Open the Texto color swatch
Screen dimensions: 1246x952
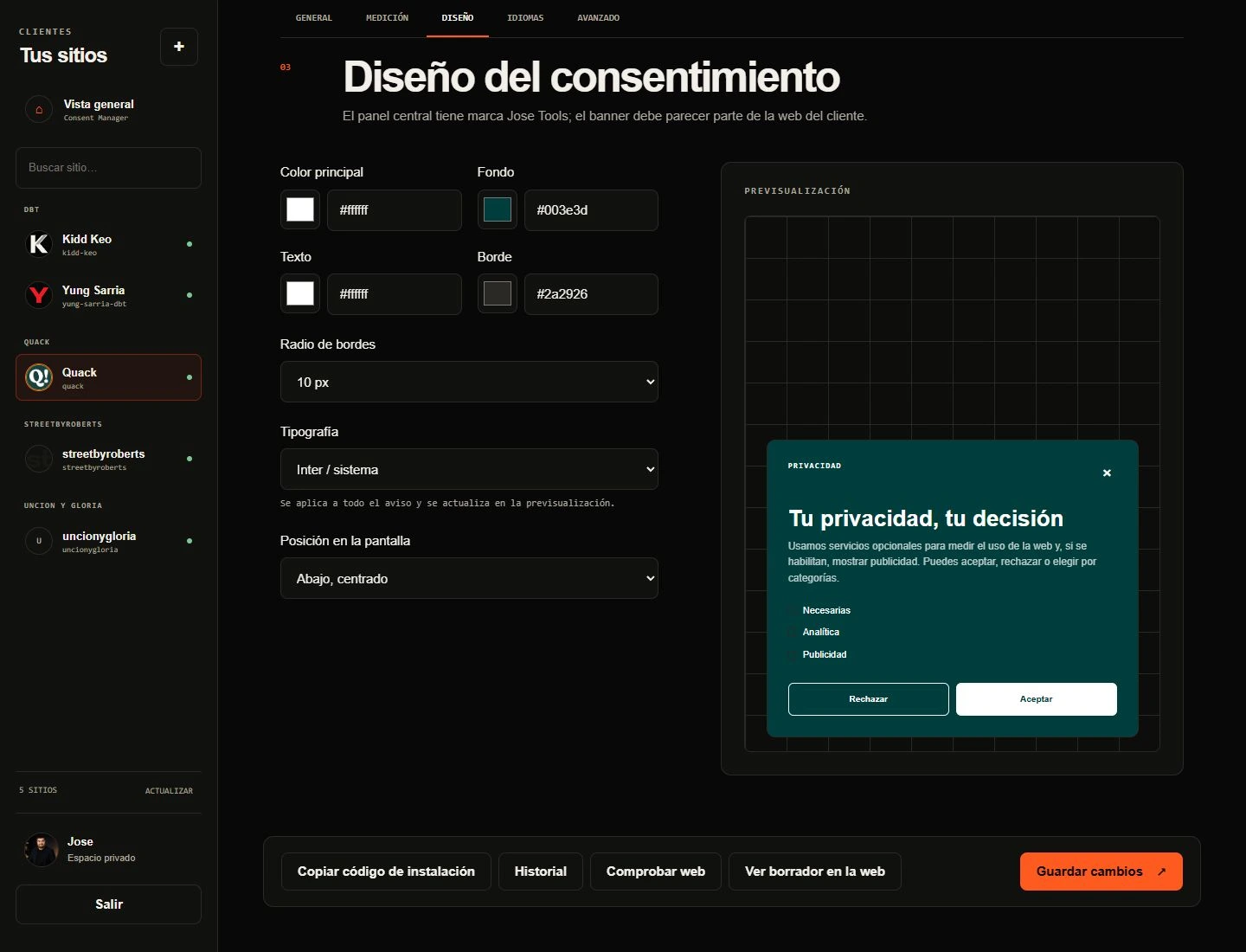(x=300, y=293)
